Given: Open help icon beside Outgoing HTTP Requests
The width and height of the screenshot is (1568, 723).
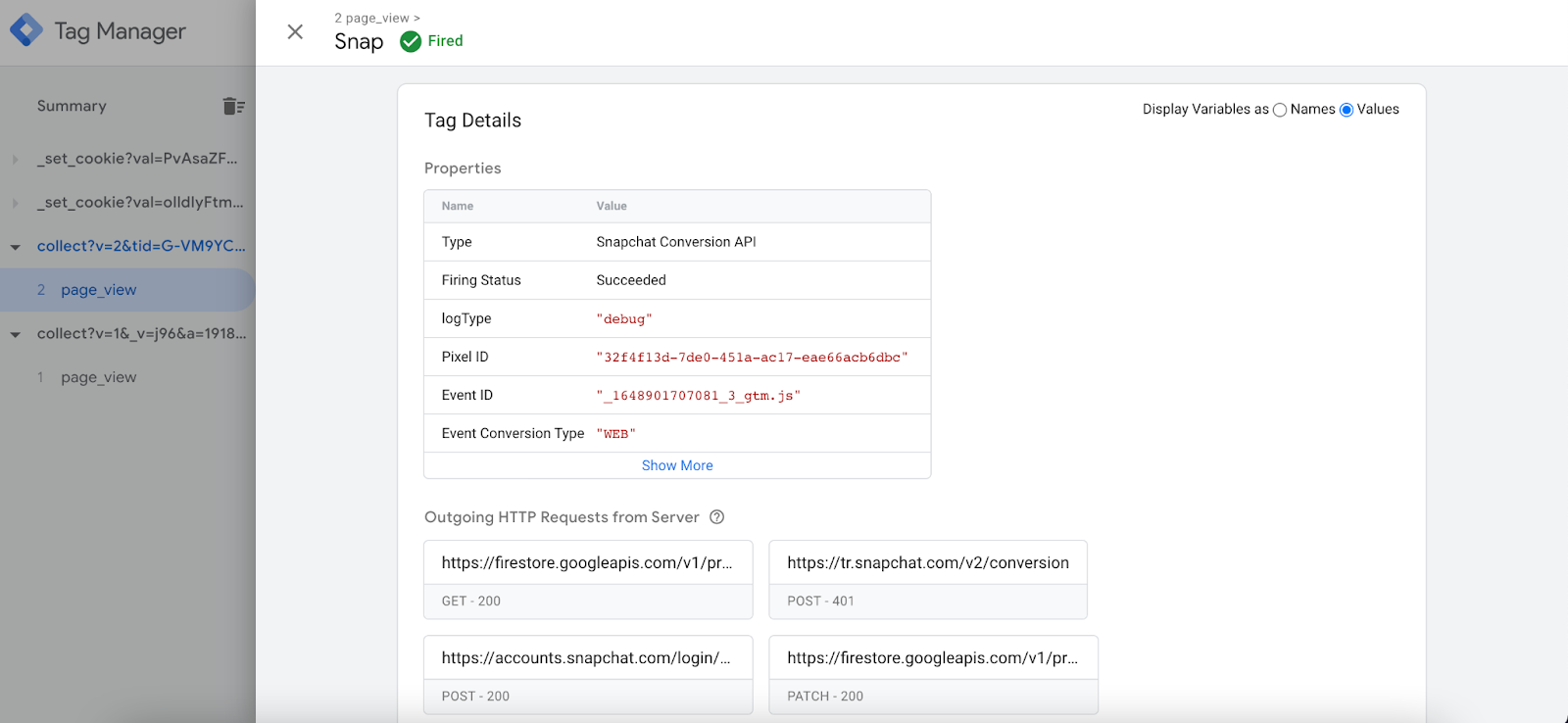Looking at the screenshot, I should [717, 517].
